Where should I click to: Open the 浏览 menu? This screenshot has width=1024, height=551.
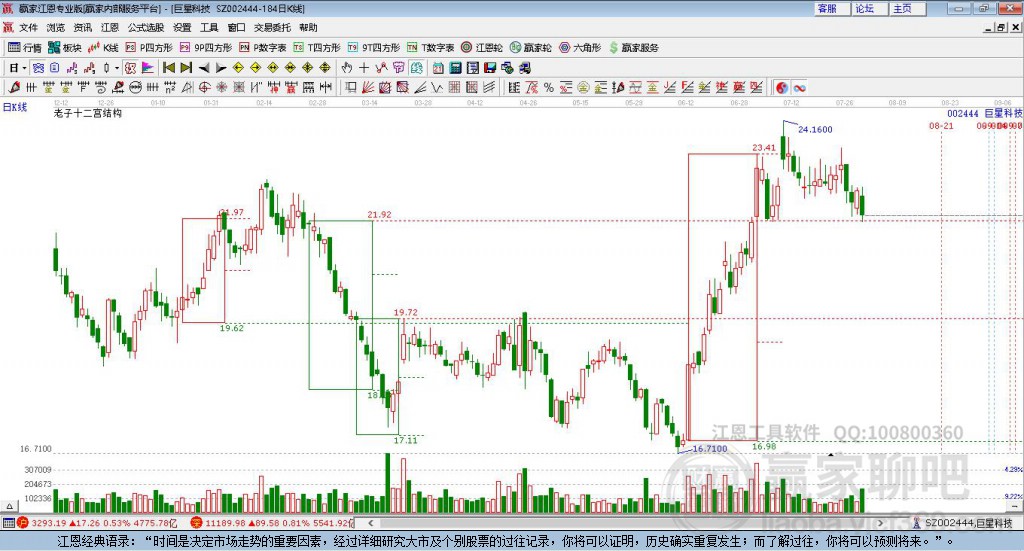point(56,27)
